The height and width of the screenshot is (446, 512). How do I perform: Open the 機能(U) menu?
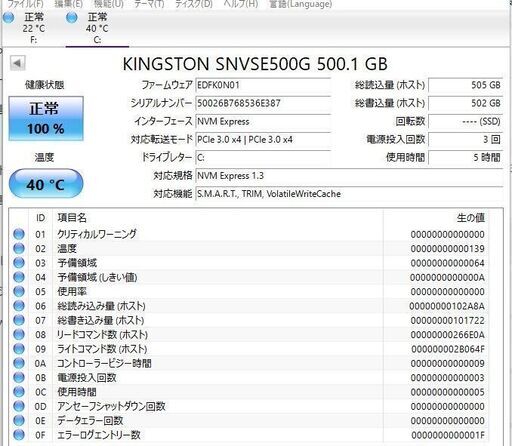coord(109,4)
